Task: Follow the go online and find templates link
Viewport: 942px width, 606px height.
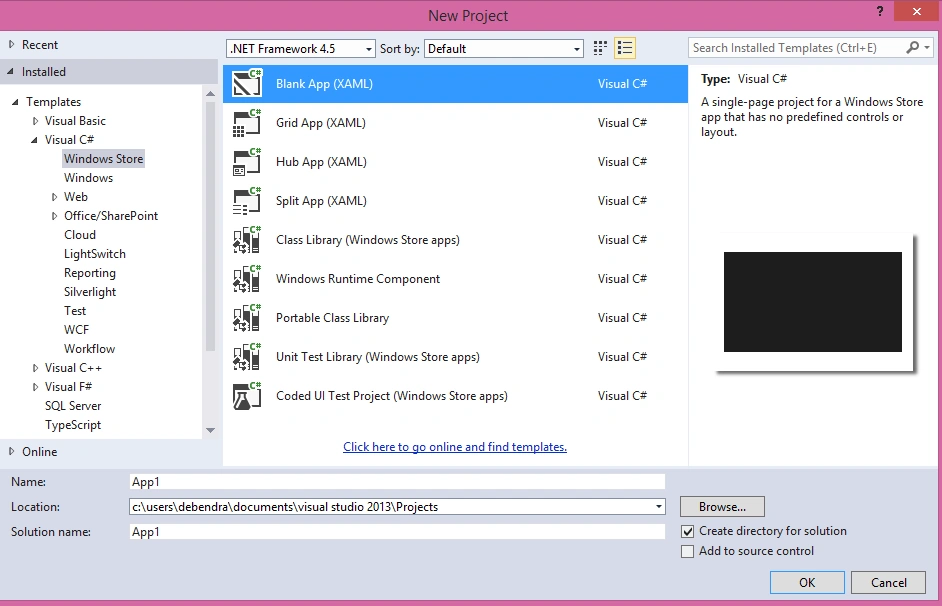Action: 455,447
